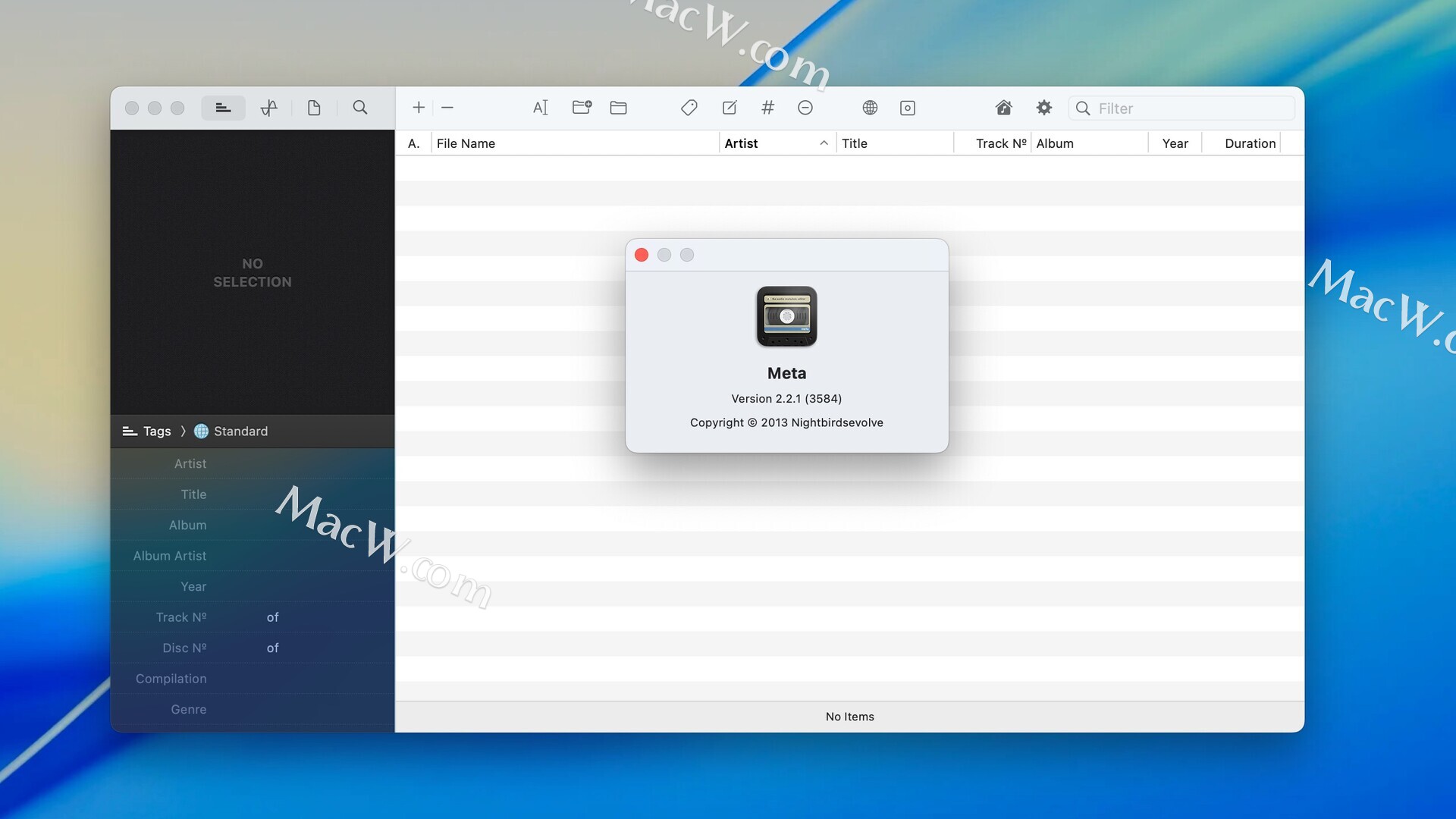Screen dimensions: 1456x819
Task: Click the Track Nº tag field
Action: pos(253,617)
